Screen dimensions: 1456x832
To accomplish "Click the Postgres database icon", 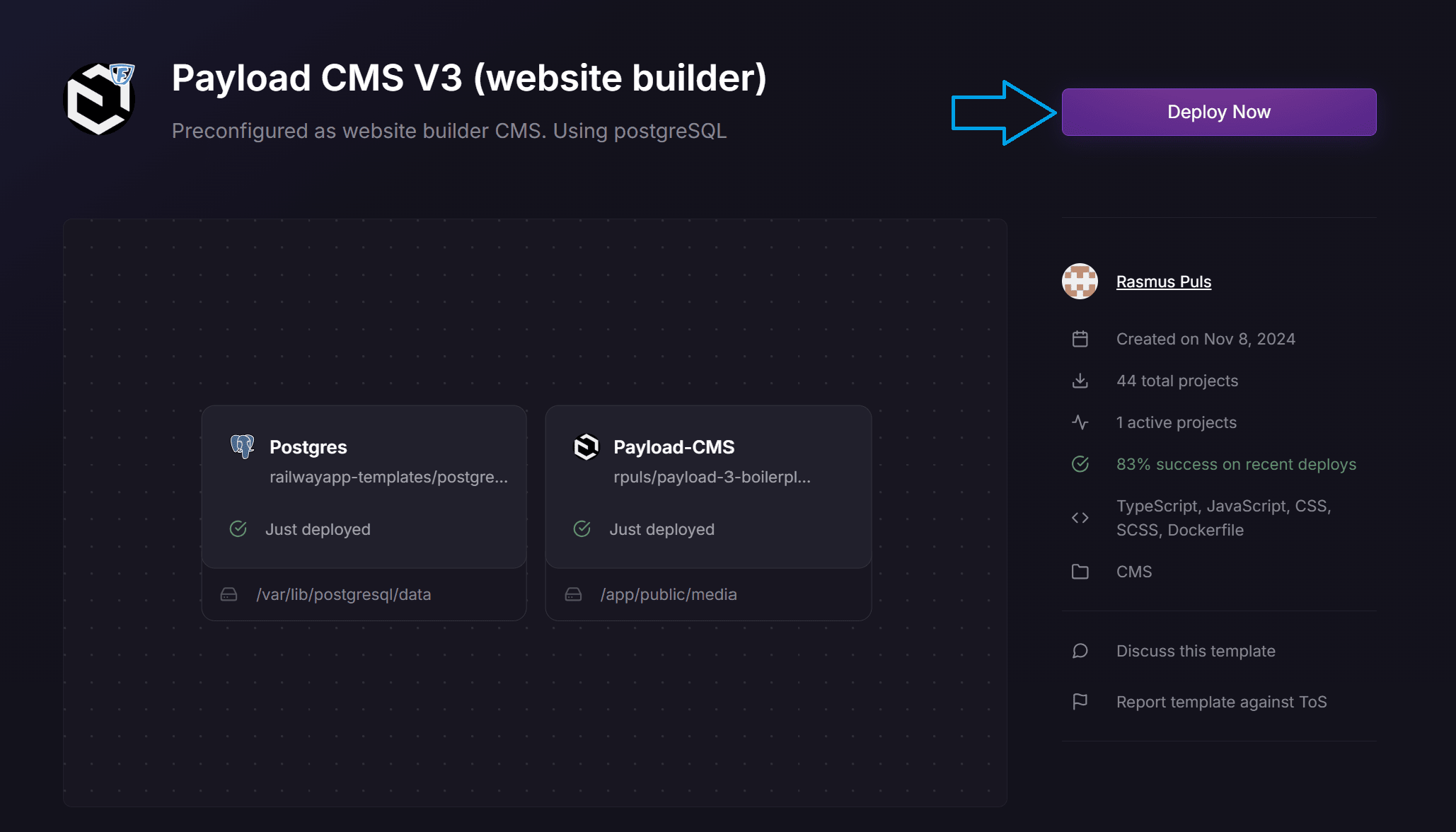I will tap(242, 446).
